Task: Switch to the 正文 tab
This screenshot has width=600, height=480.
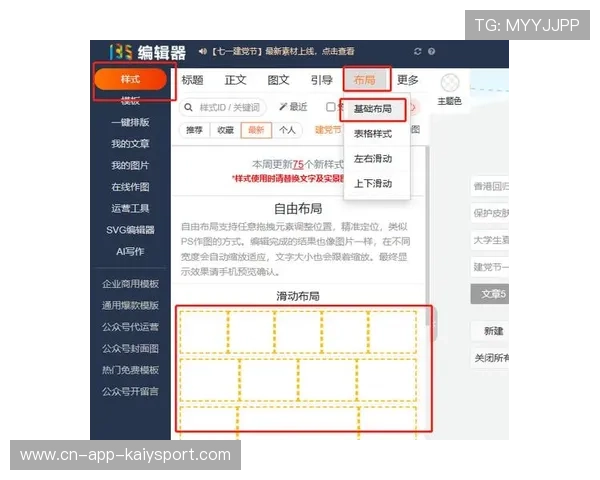Action: (235, 80)
